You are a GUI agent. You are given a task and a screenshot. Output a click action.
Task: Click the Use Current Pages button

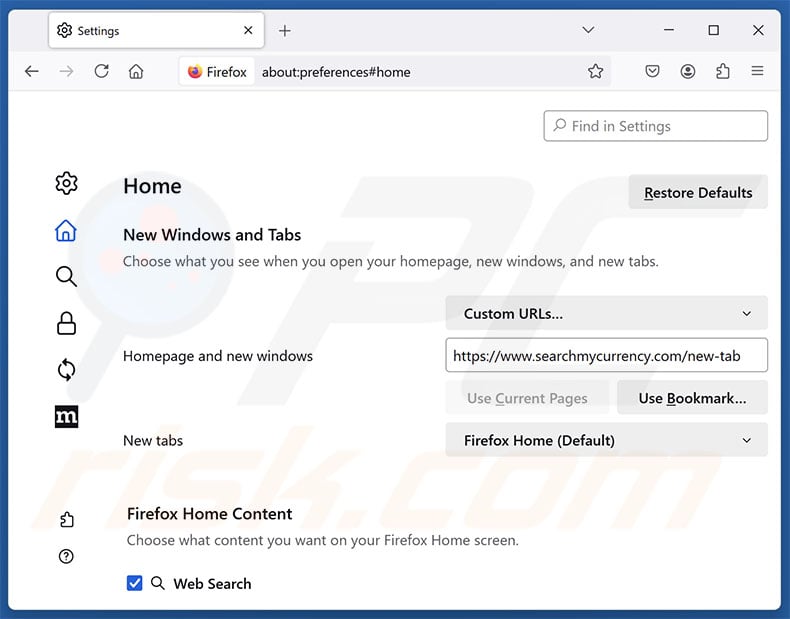527,398
